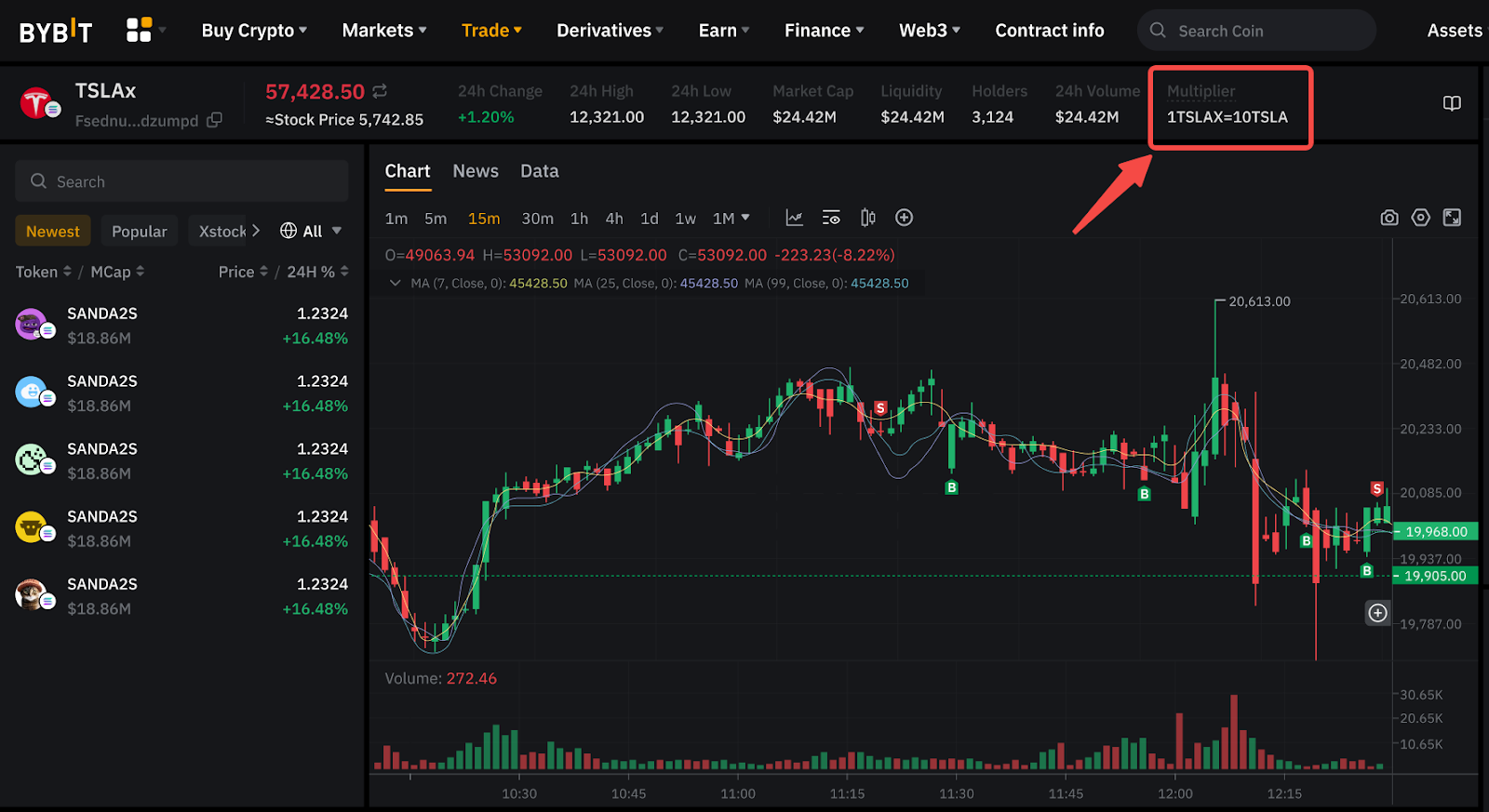The height and width of the screenshot is (812, 1489).
Task: Collapse the MA indicator legend chevron
Action: click(x=396, y=283)
